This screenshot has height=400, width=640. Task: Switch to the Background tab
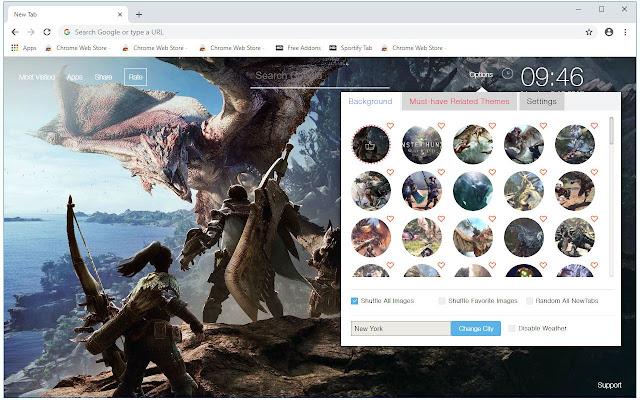click(370, 101)
